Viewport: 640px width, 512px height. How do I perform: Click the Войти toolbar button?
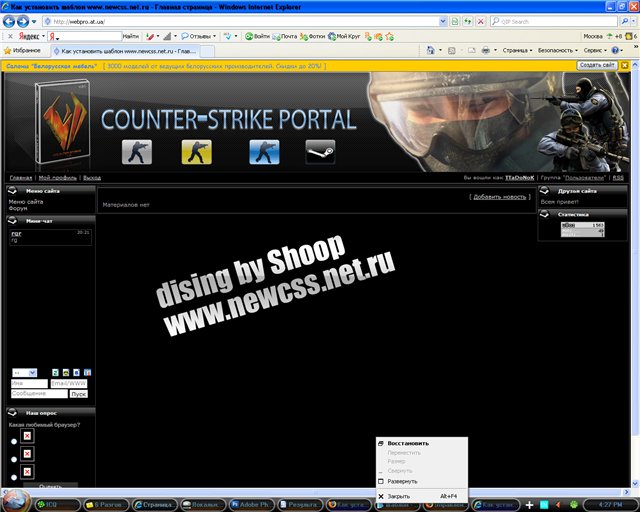(257, 37)
